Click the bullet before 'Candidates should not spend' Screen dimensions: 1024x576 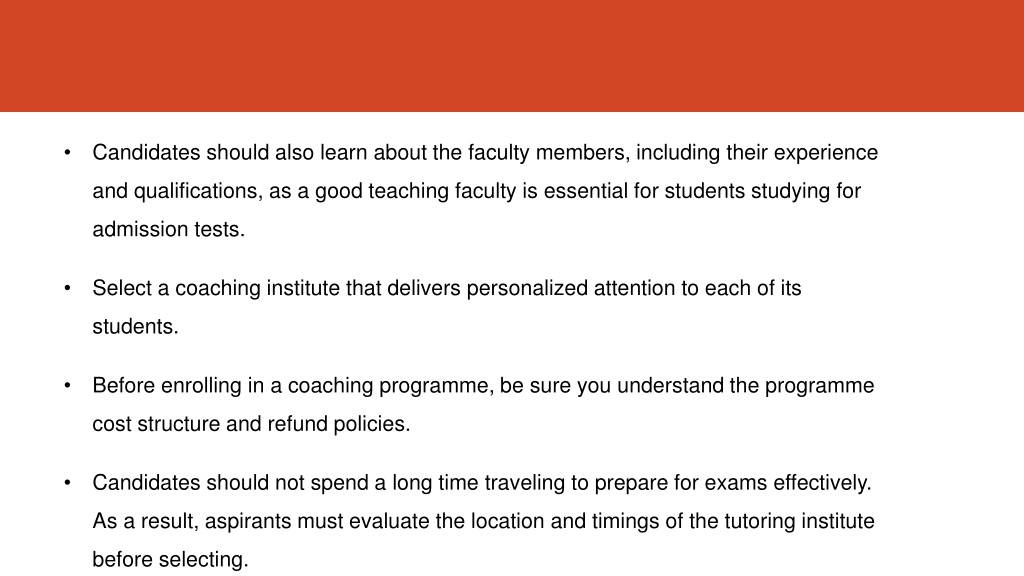67,483
